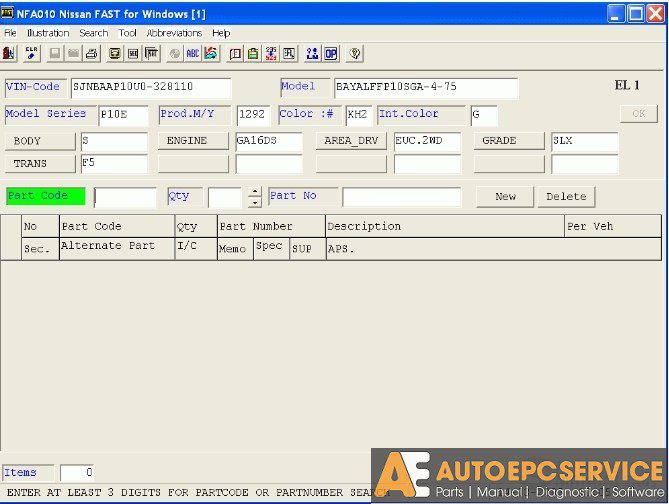Image resolution: width=669 pixels, height=504 pixels.
Task: Click the BODY button
Action: pos(40,141)
